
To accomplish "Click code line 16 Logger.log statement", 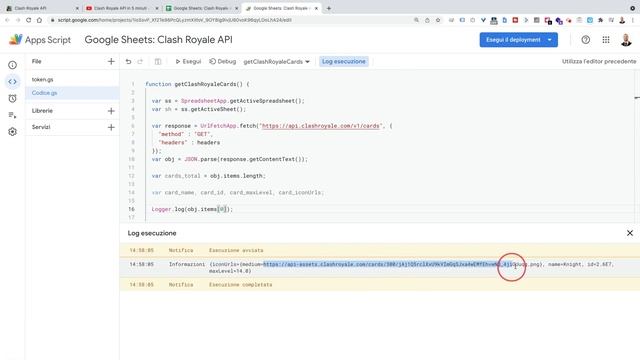I will click(192, 209).
